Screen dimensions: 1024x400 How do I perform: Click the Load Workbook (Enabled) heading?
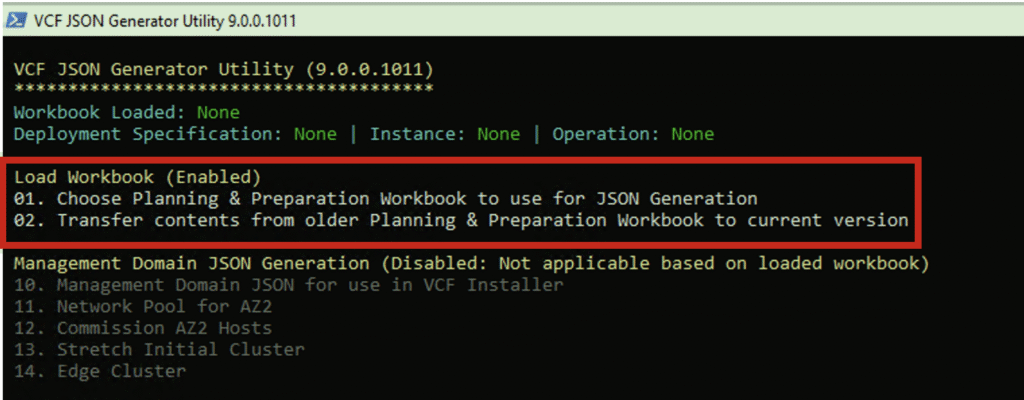[137, 177]
